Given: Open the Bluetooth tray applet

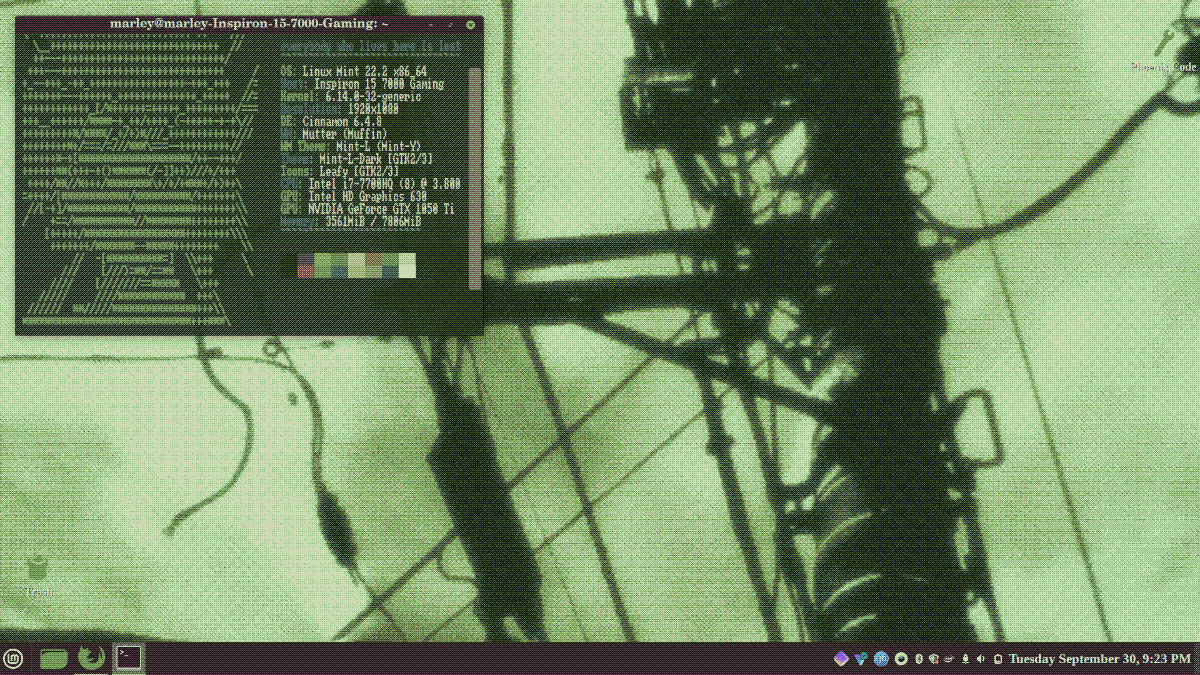Looking at the screenshot, I should click(919, 659).
